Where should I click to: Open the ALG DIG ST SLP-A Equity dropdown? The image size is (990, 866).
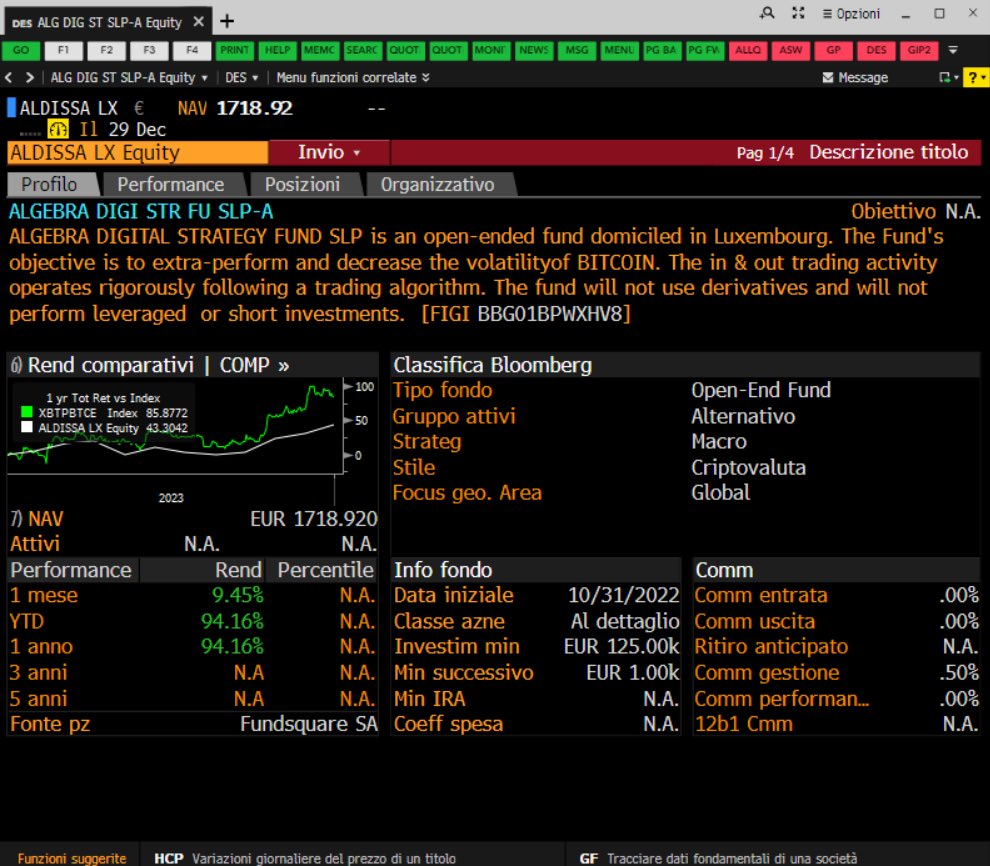129,77
